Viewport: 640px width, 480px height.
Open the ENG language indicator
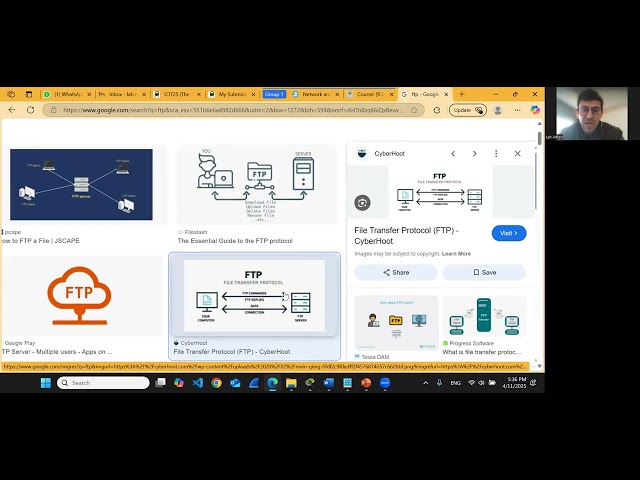(x=456, y=383)
